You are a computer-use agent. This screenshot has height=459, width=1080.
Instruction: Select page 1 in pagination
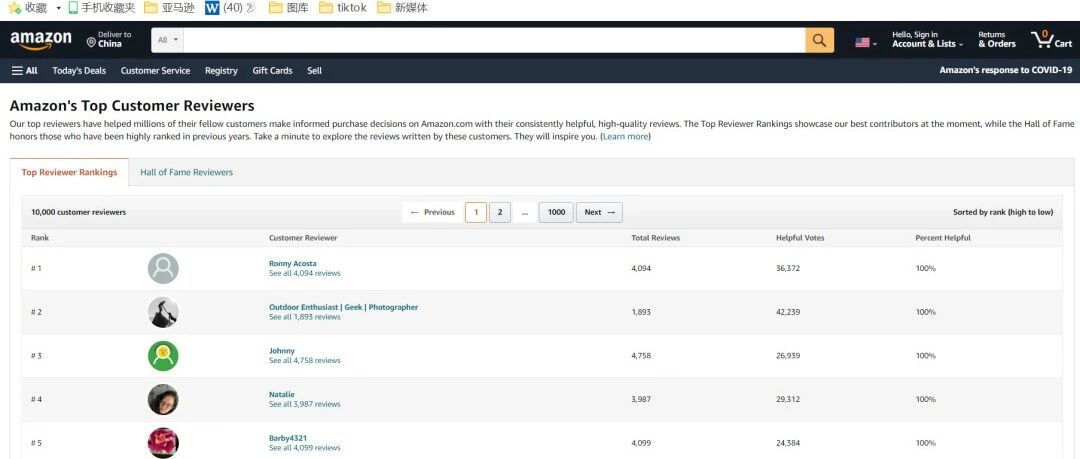(x=476, y=212)
